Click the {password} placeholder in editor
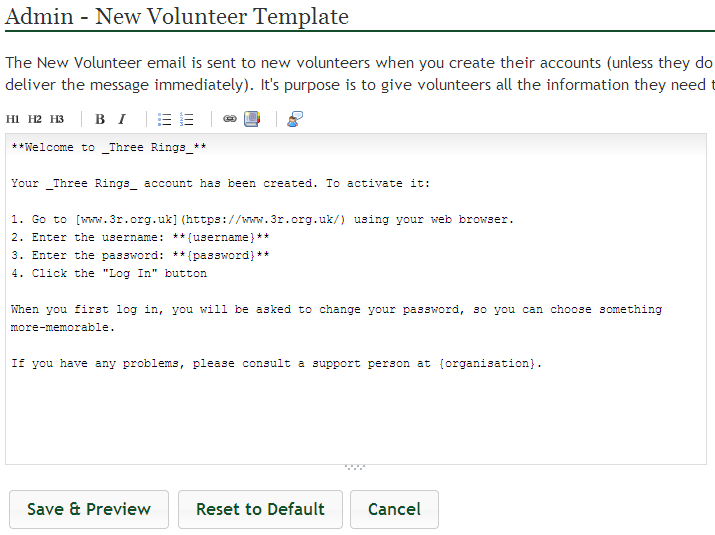Viewport: 715px width, 535px height. pos(221,255)
